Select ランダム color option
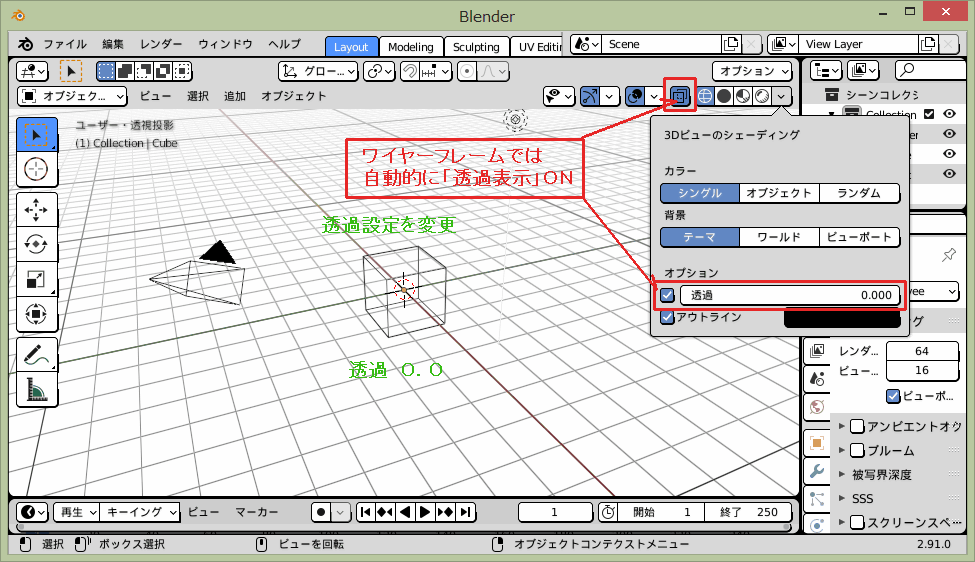Screen dimensions: 975x562 point(859,193)
